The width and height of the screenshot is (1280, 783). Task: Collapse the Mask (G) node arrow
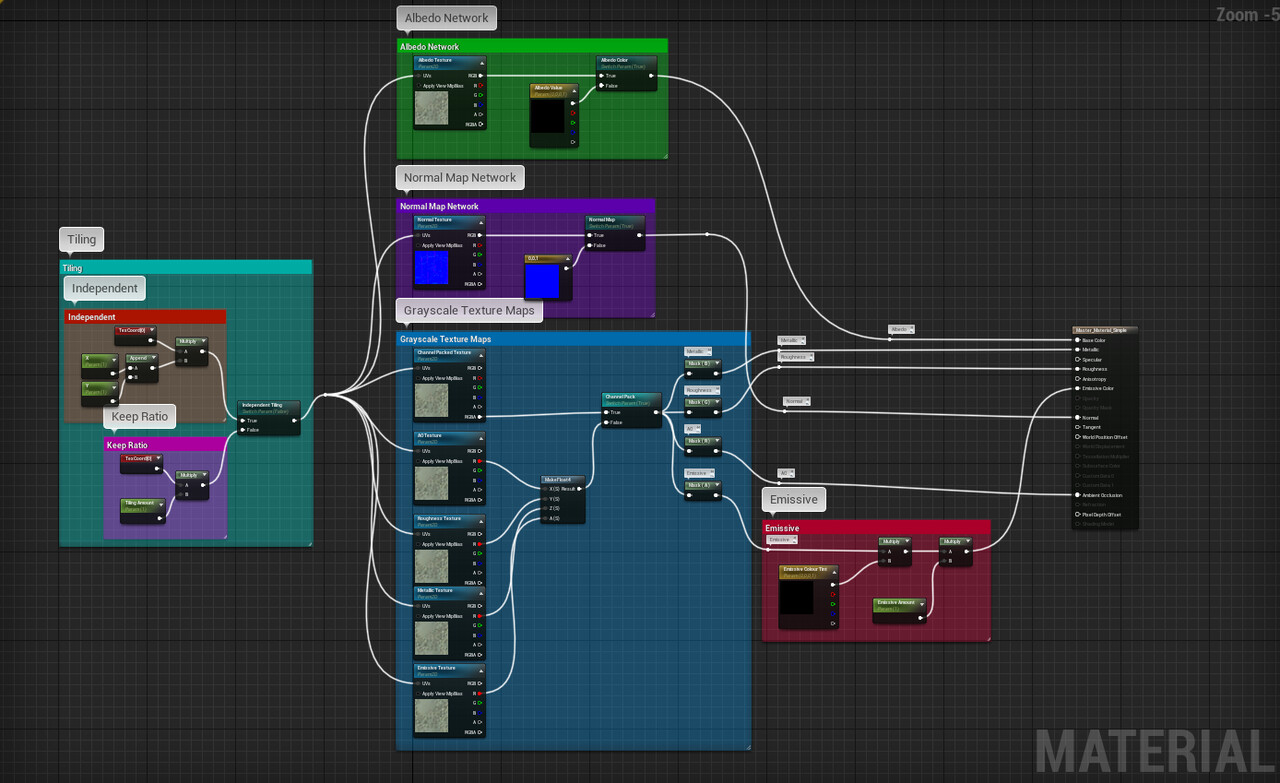[x=716, y=402]
